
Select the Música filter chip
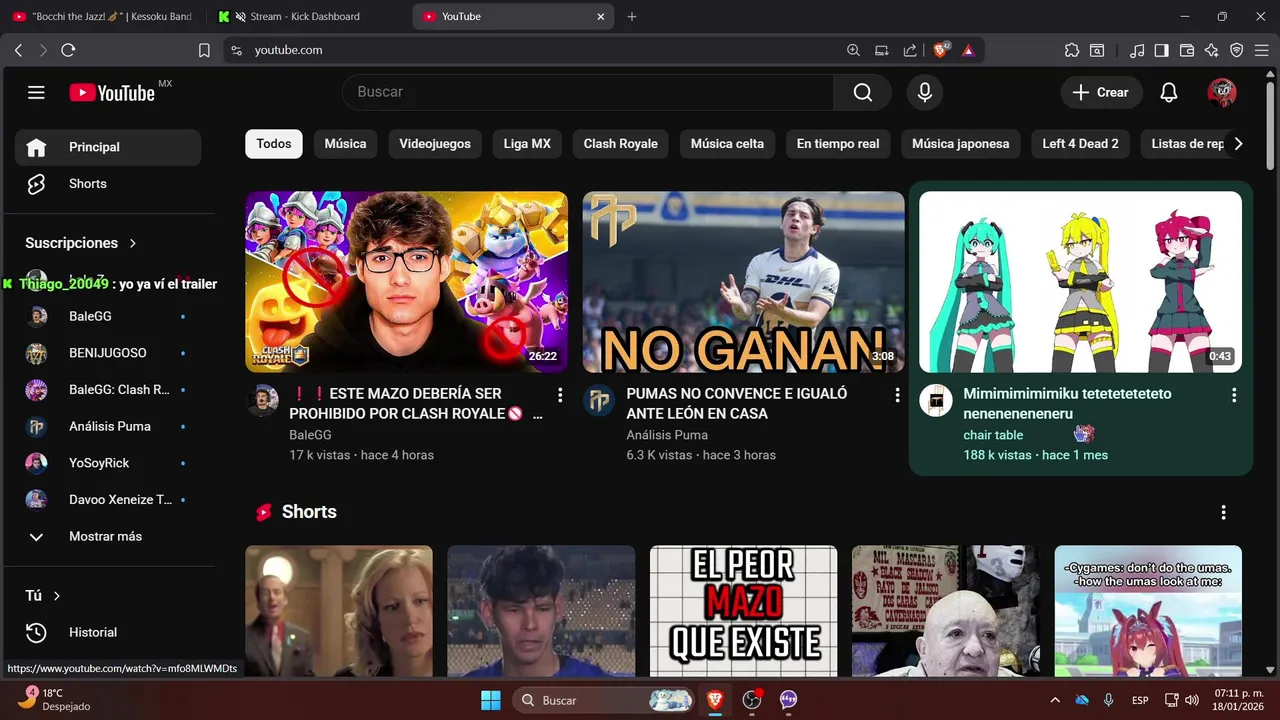(x=345, y=144)
